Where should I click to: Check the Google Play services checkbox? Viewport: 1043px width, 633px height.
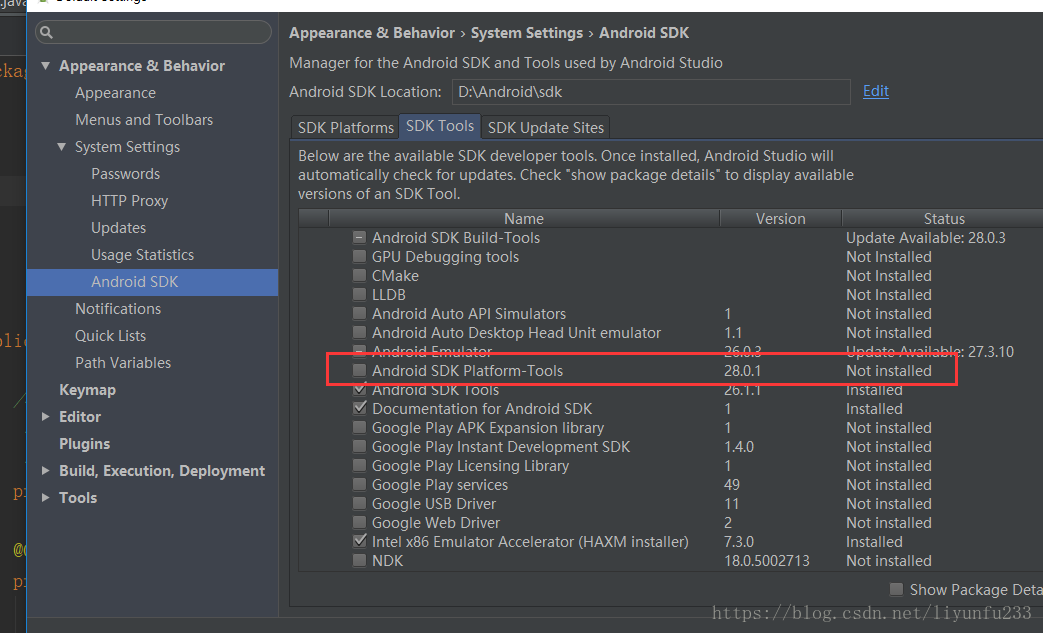[x=359, y=485]
